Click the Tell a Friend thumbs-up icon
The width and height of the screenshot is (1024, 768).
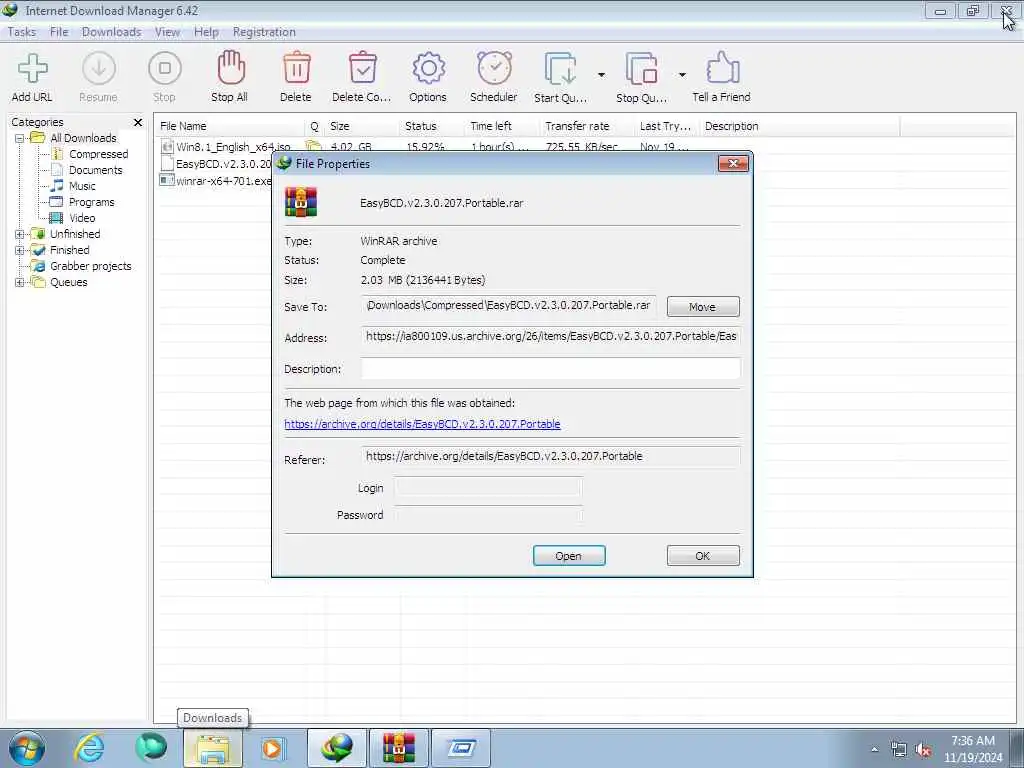(722, 68)
